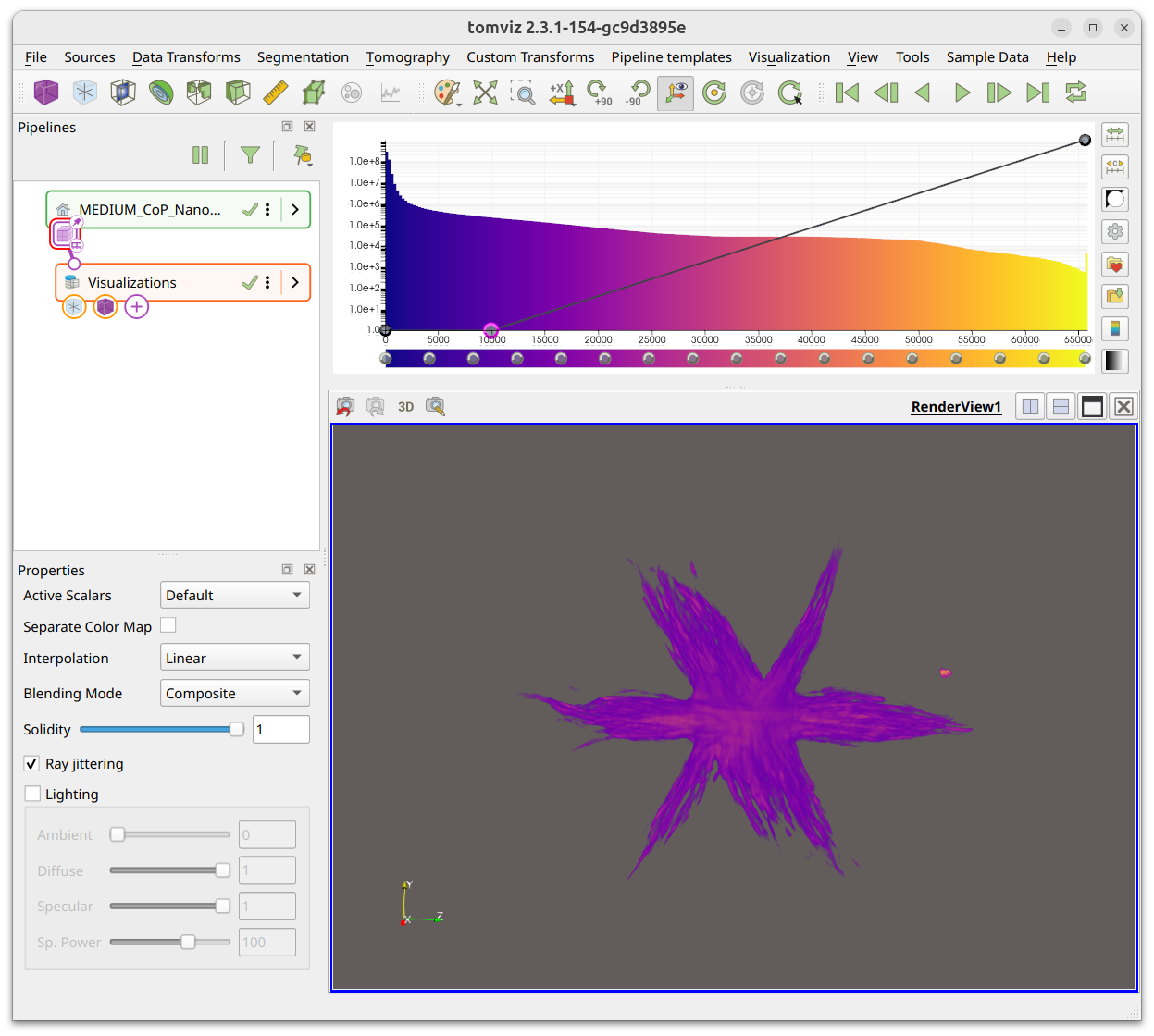Image resolution: width=1154 pixels, height=1036 pixels.
Task: Pause pipeline execution
Action: point(201,155)
